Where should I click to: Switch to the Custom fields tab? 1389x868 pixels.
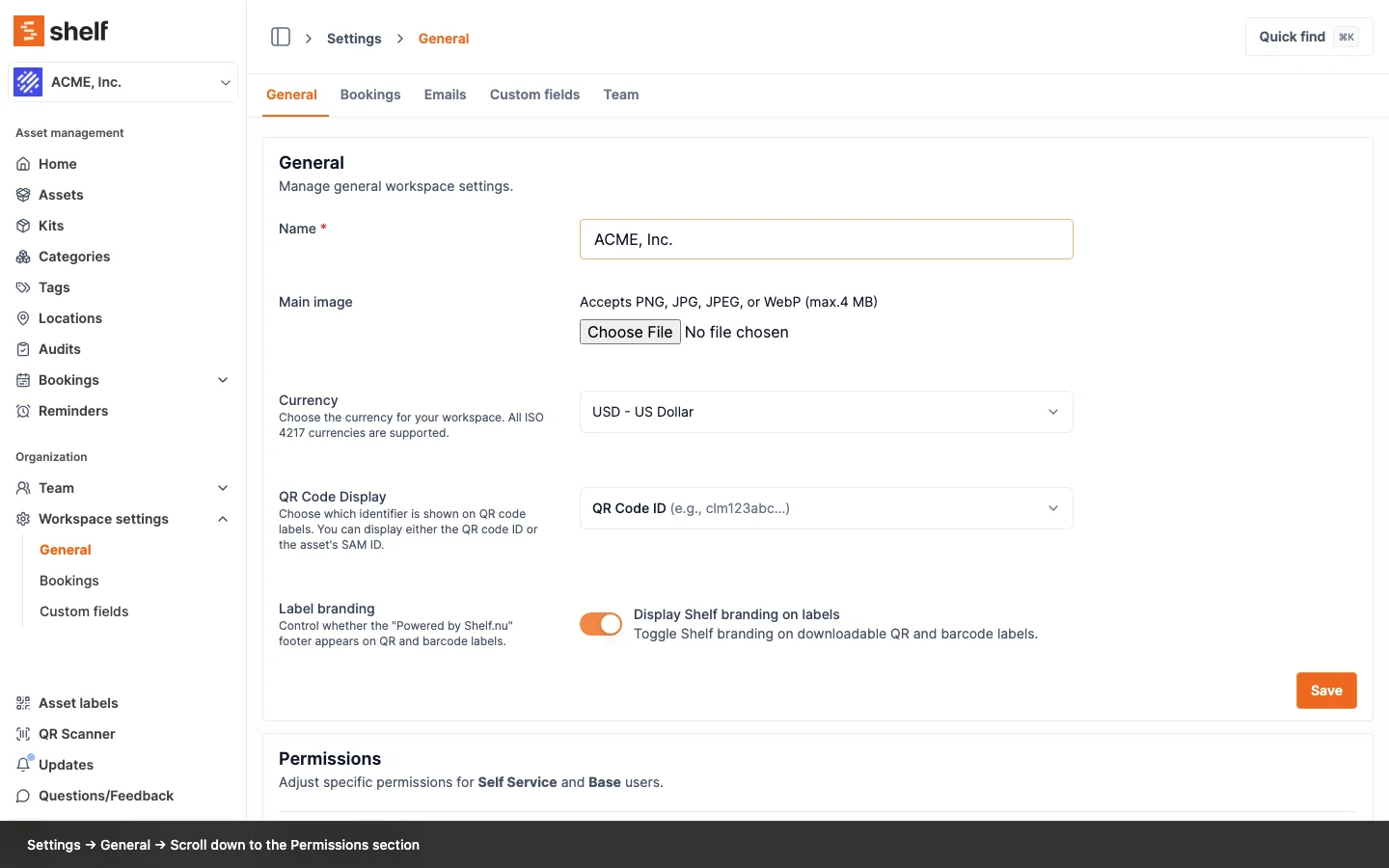[534, 95]
